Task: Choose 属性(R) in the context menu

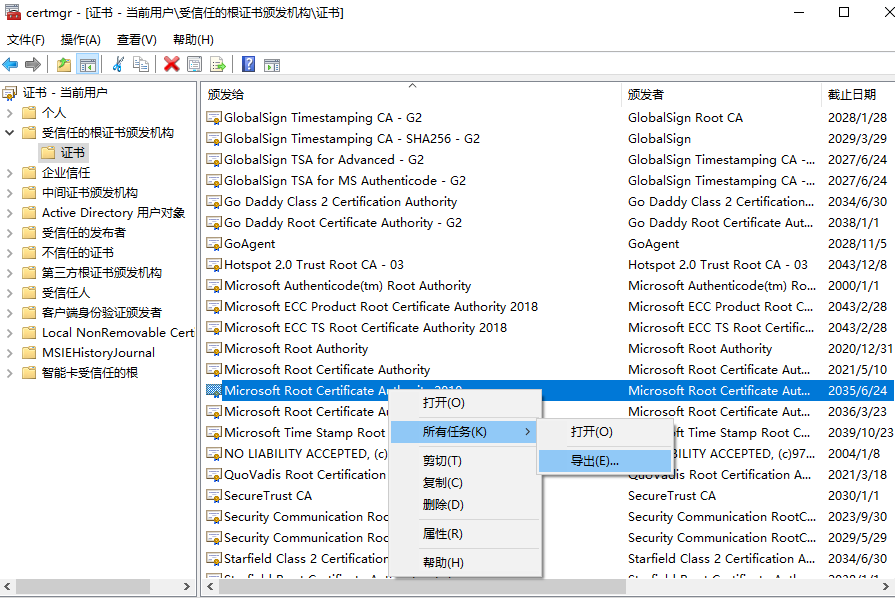Action: [465, 534]
